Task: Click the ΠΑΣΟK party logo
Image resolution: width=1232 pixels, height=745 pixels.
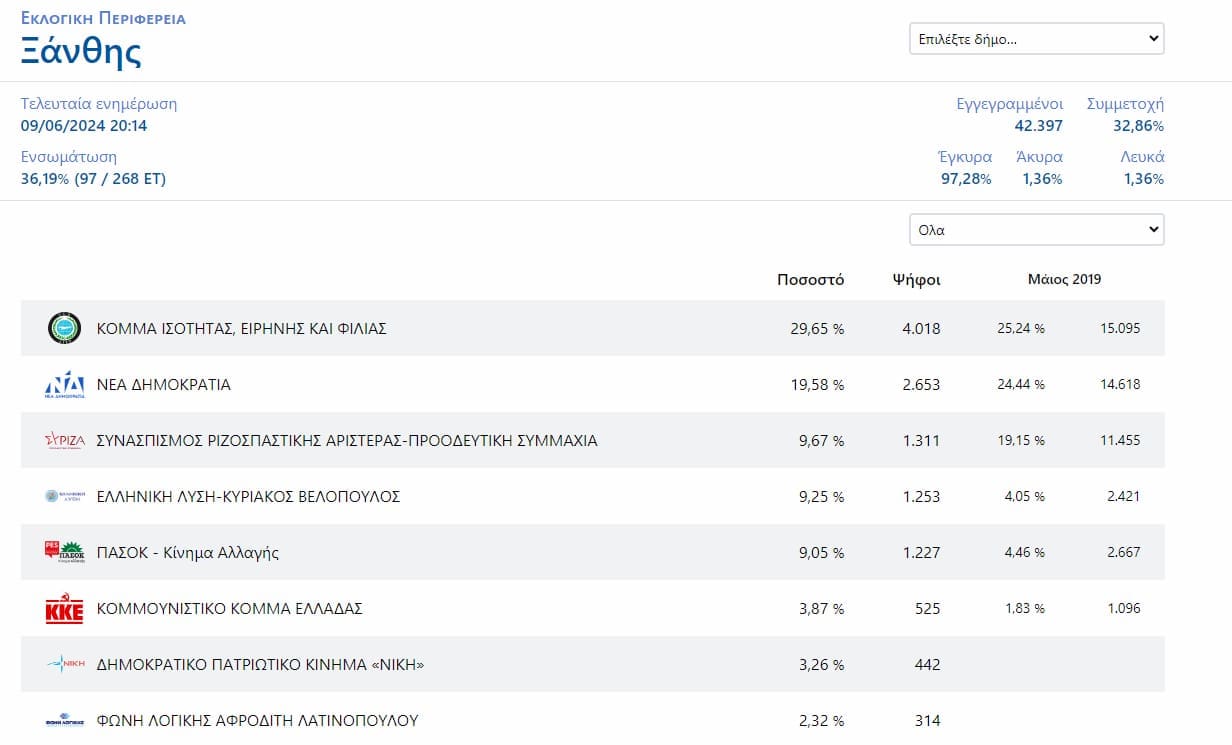Action: (65, 552)
